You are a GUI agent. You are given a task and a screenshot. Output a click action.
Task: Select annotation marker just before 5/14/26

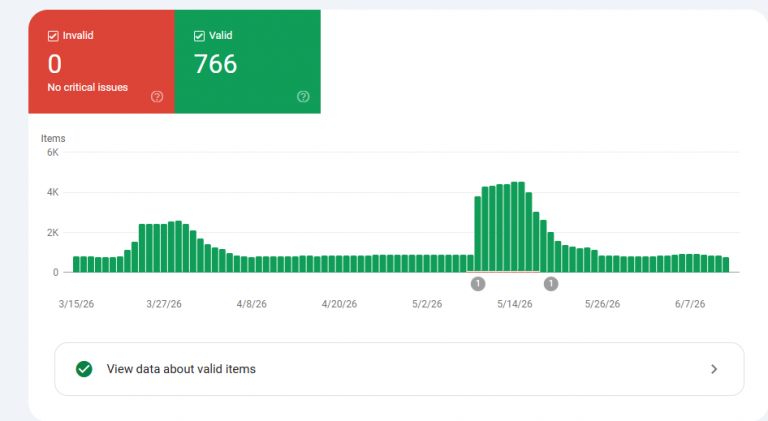click(x=478, y=283)
